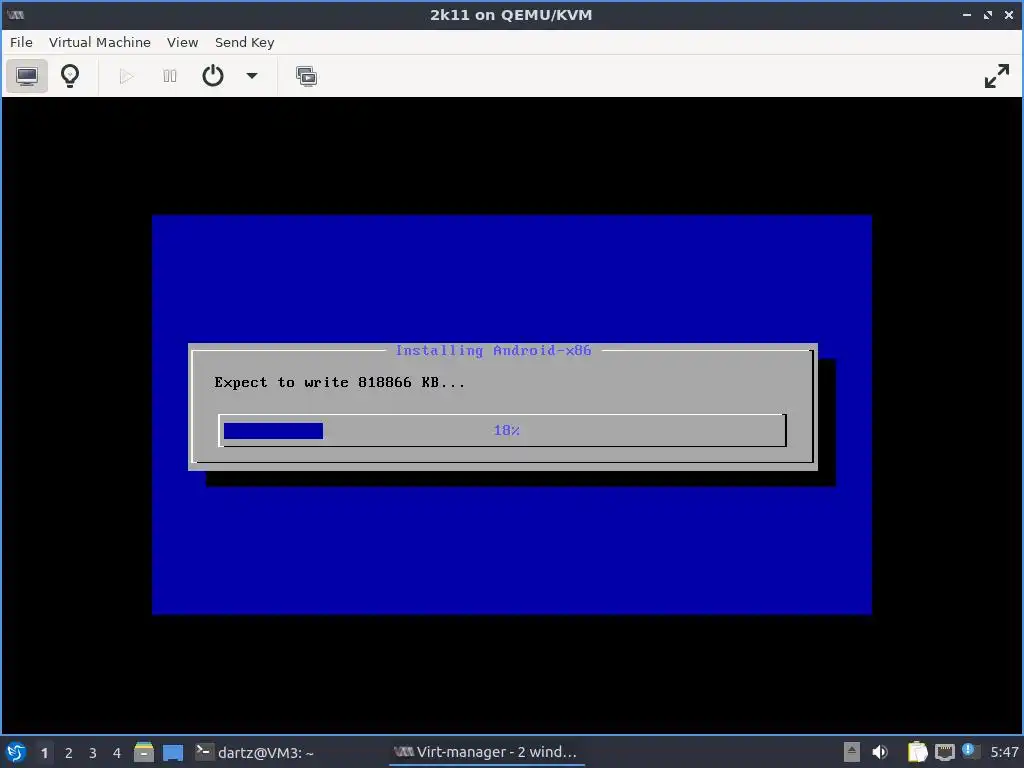Click the install progress bar at 18%
The height and width of the screenshot is (768, 1024).
coord(503,430)
